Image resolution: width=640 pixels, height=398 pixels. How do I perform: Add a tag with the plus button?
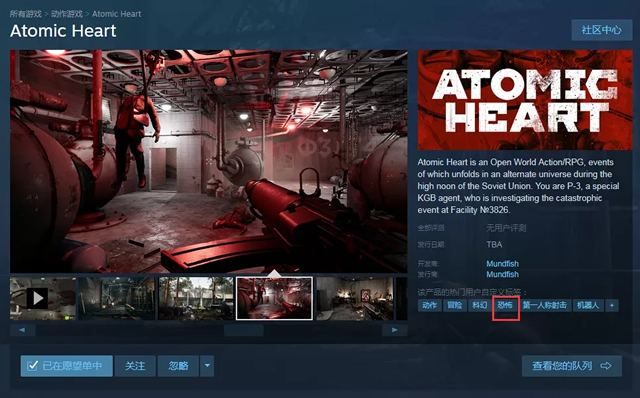pos(612,305)
